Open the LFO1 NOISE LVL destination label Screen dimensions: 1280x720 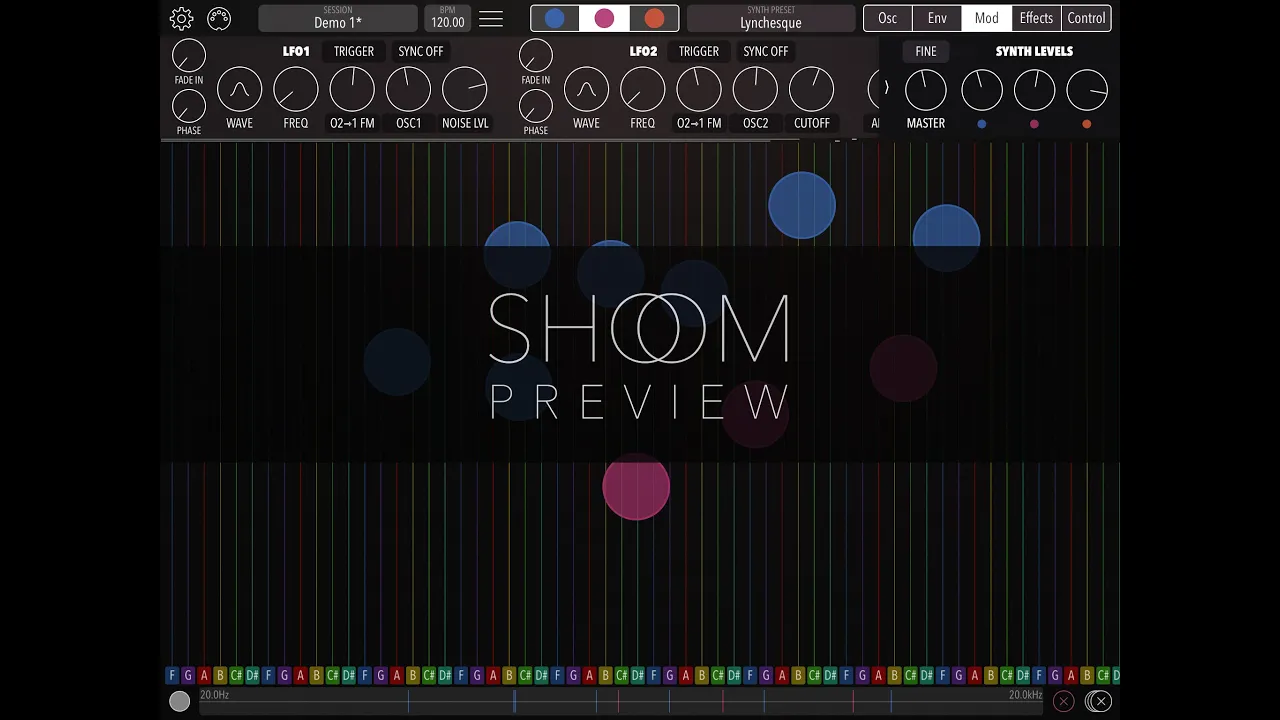tap(465, 123)
